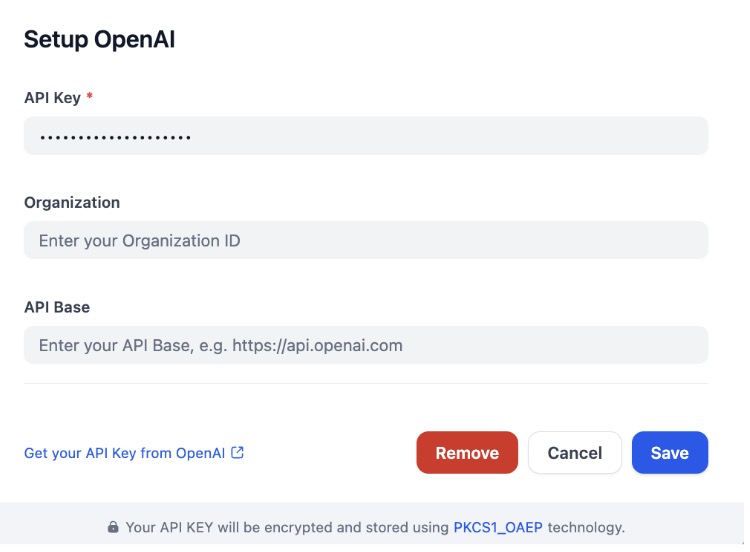750x552 pixels.
Task: Click the word technology in the footer
Action: (585, 527)
